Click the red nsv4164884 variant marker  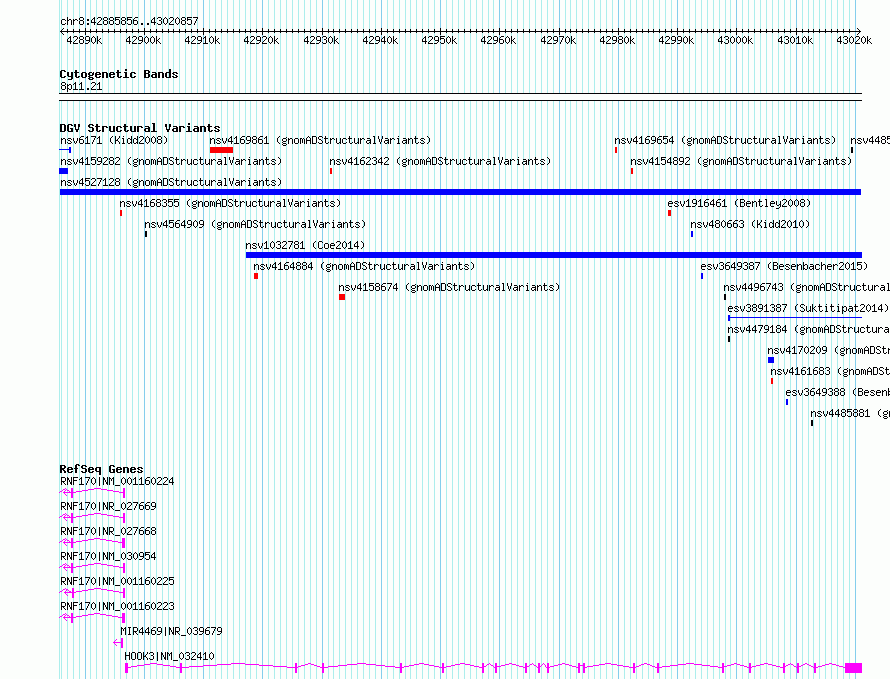coord(256,276)
